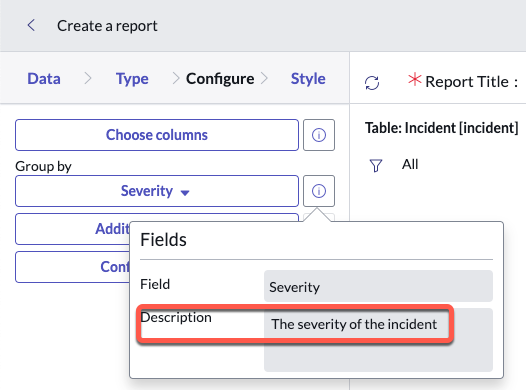
Task: Click the partially hidden Addit... button
Action: point(72,229)
